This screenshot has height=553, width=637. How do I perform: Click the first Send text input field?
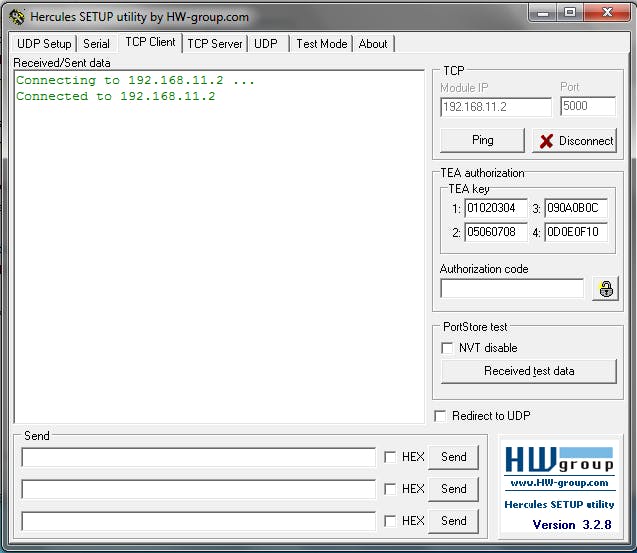[x=198, y=457]
